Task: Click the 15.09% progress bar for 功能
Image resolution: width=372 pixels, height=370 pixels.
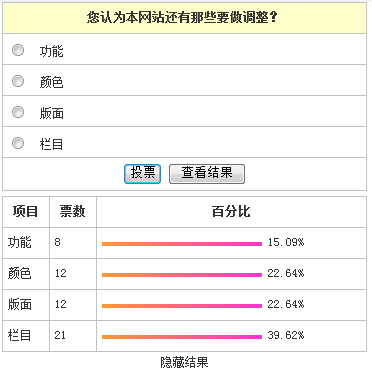Action: [182, 244]
